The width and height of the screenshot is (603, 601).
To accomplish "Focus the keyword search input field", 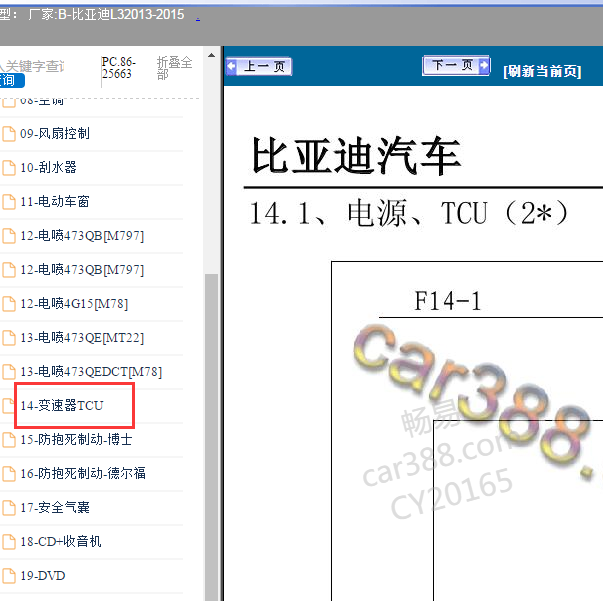I will click(x=33, y=66).
